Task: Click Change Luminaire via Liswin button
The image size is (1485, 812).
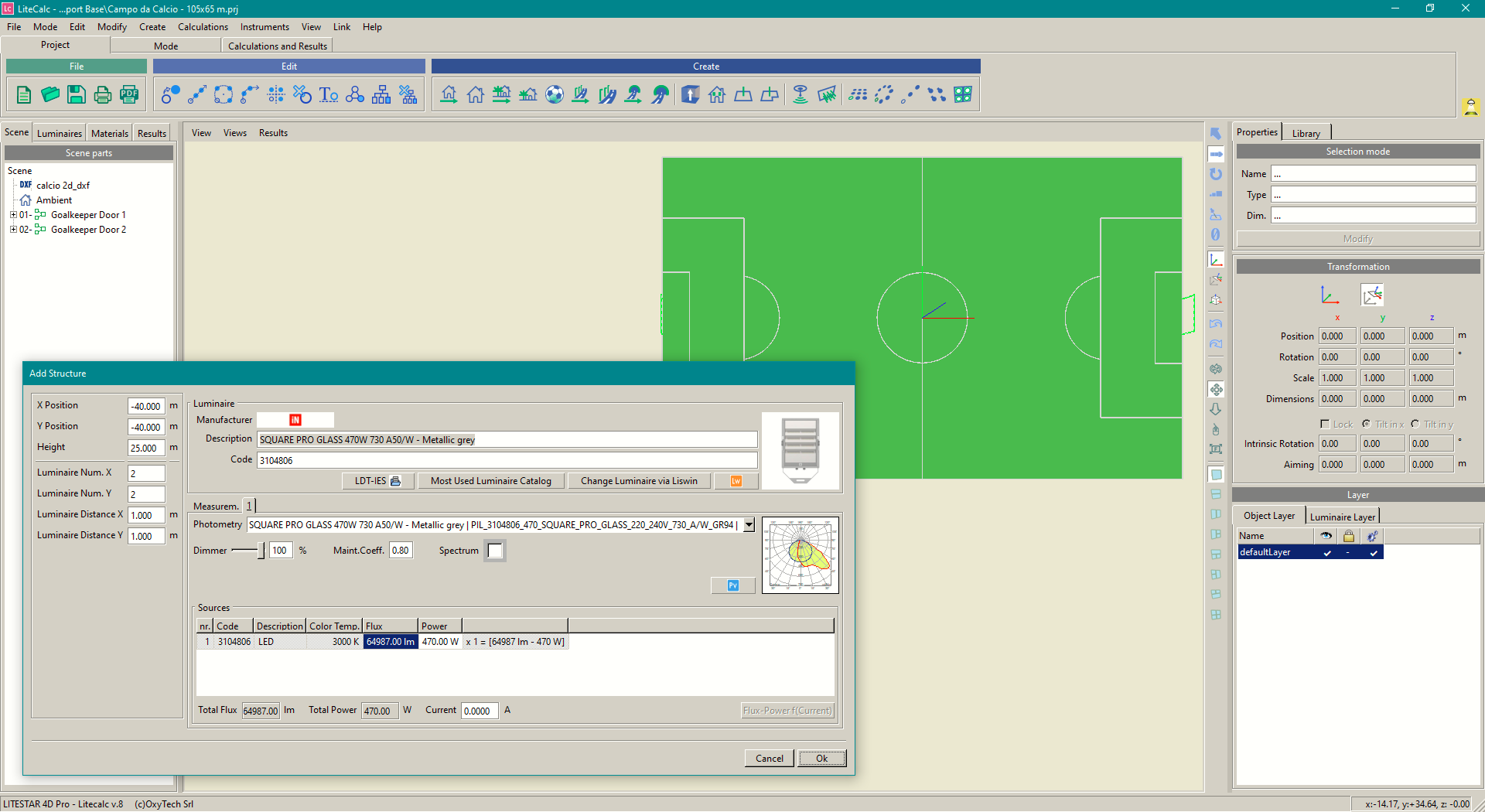Action: click(x=639, y=481)
